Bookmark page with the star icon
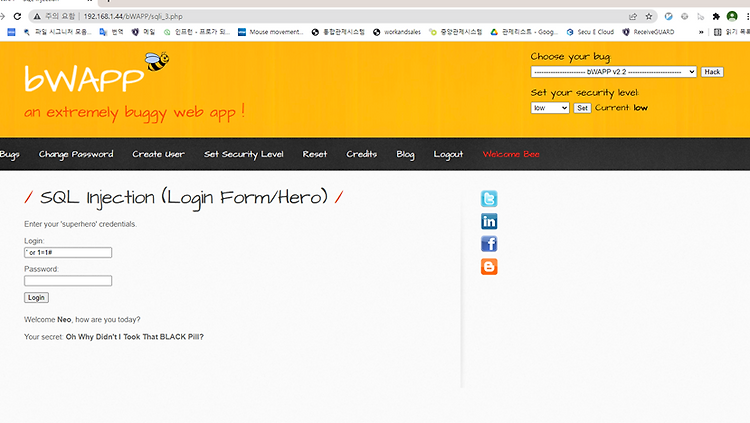 [x=649, y=16]
